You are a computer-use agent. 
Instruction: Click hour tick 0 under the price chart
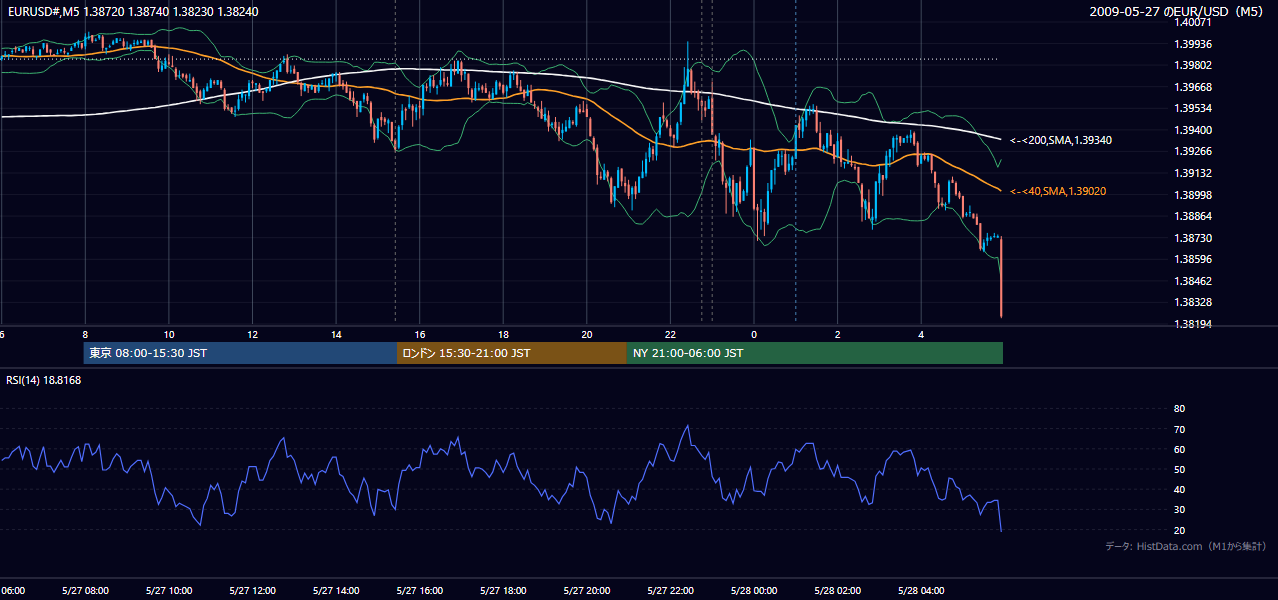[754, 335]
